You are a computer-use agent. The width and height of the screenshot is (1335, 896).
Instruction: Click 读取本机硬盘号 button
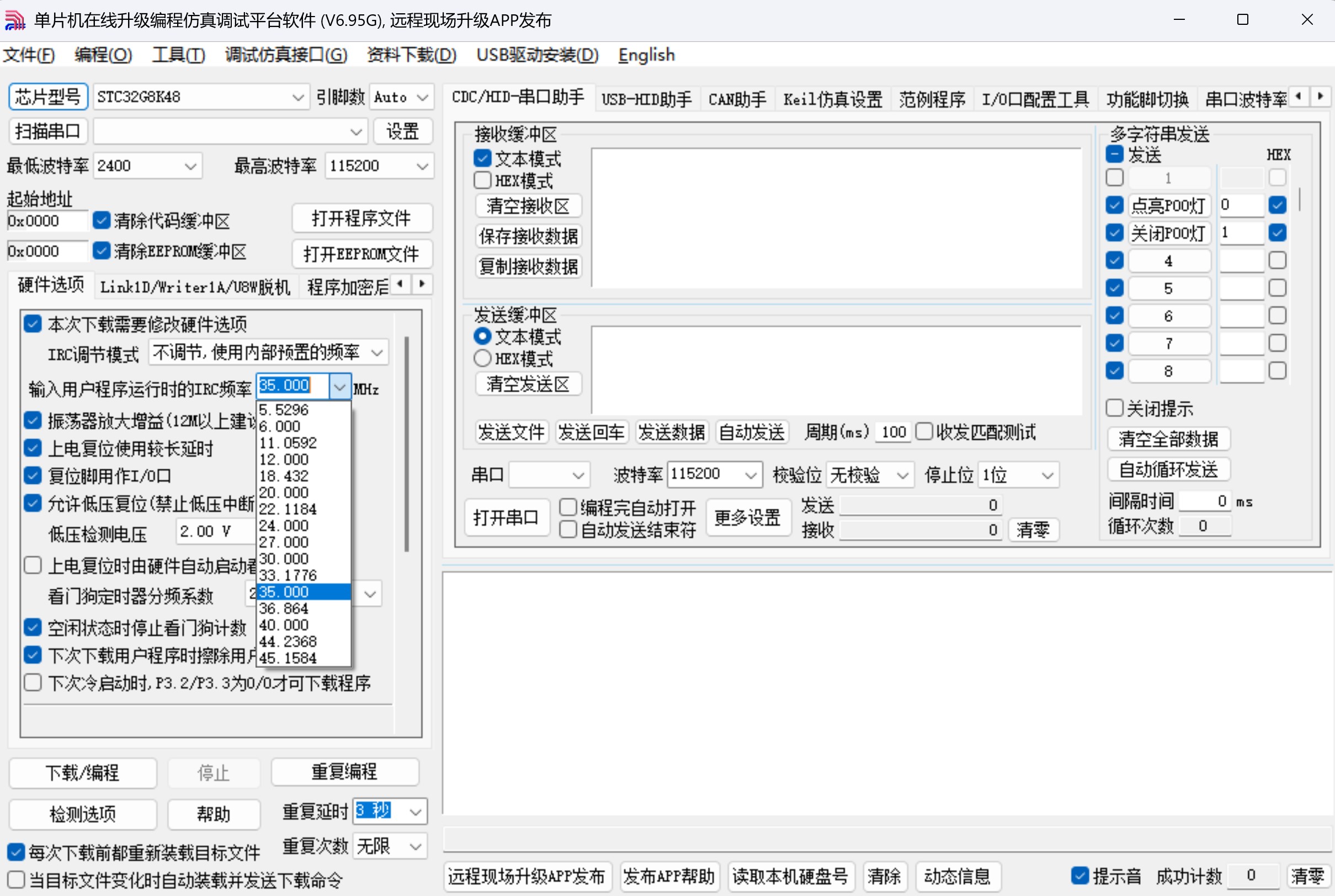[791, 876]
